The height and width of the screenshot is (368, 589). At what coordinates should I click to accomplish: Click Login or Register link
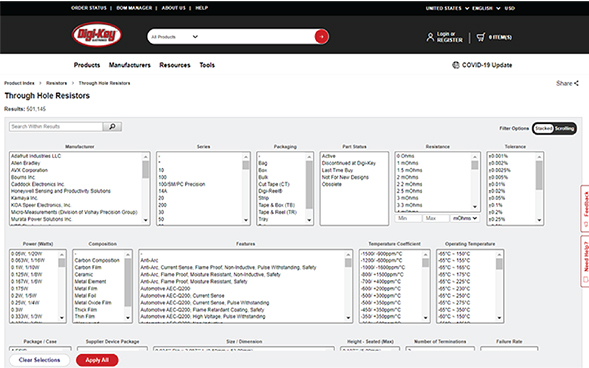point(450,37)
